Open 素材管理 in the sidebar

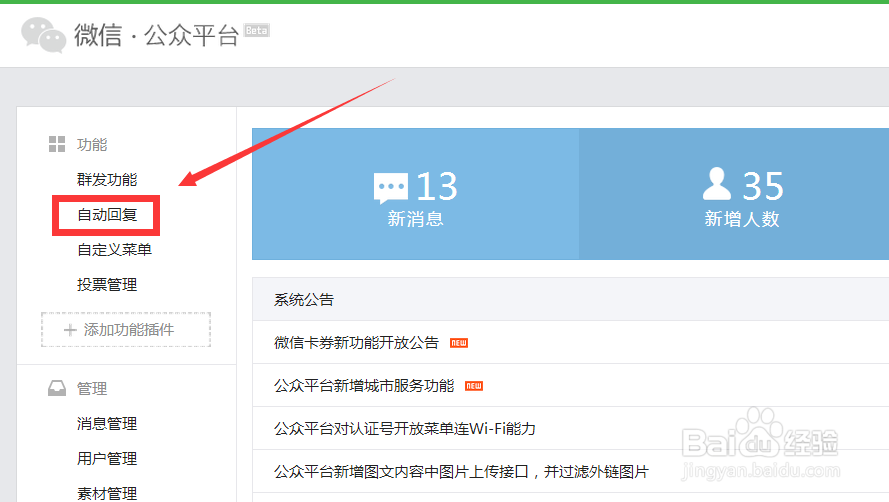pos(107,493)
